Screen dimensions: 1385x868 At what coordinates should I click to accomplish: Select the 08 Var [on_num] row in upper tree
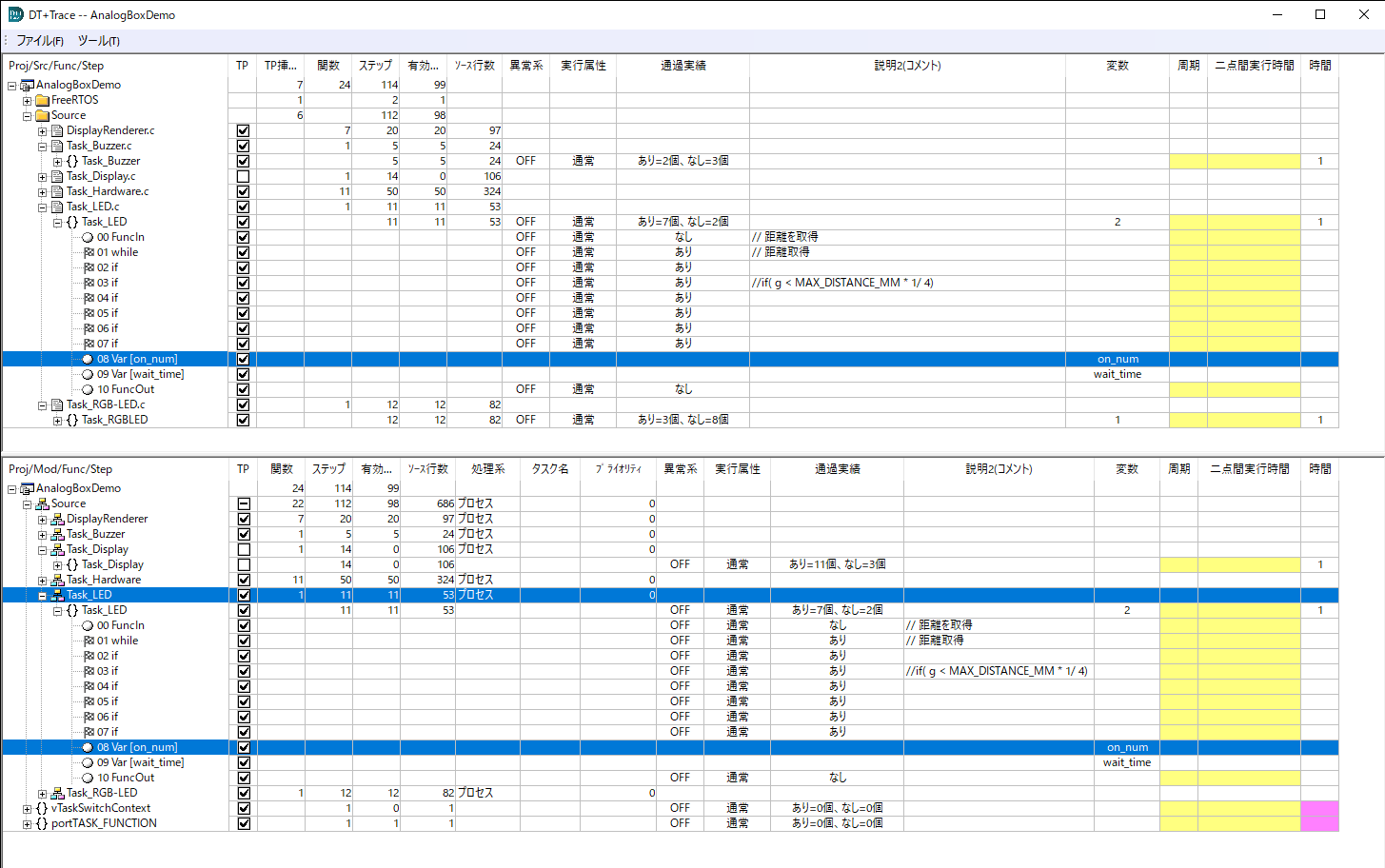click(670, 359)
